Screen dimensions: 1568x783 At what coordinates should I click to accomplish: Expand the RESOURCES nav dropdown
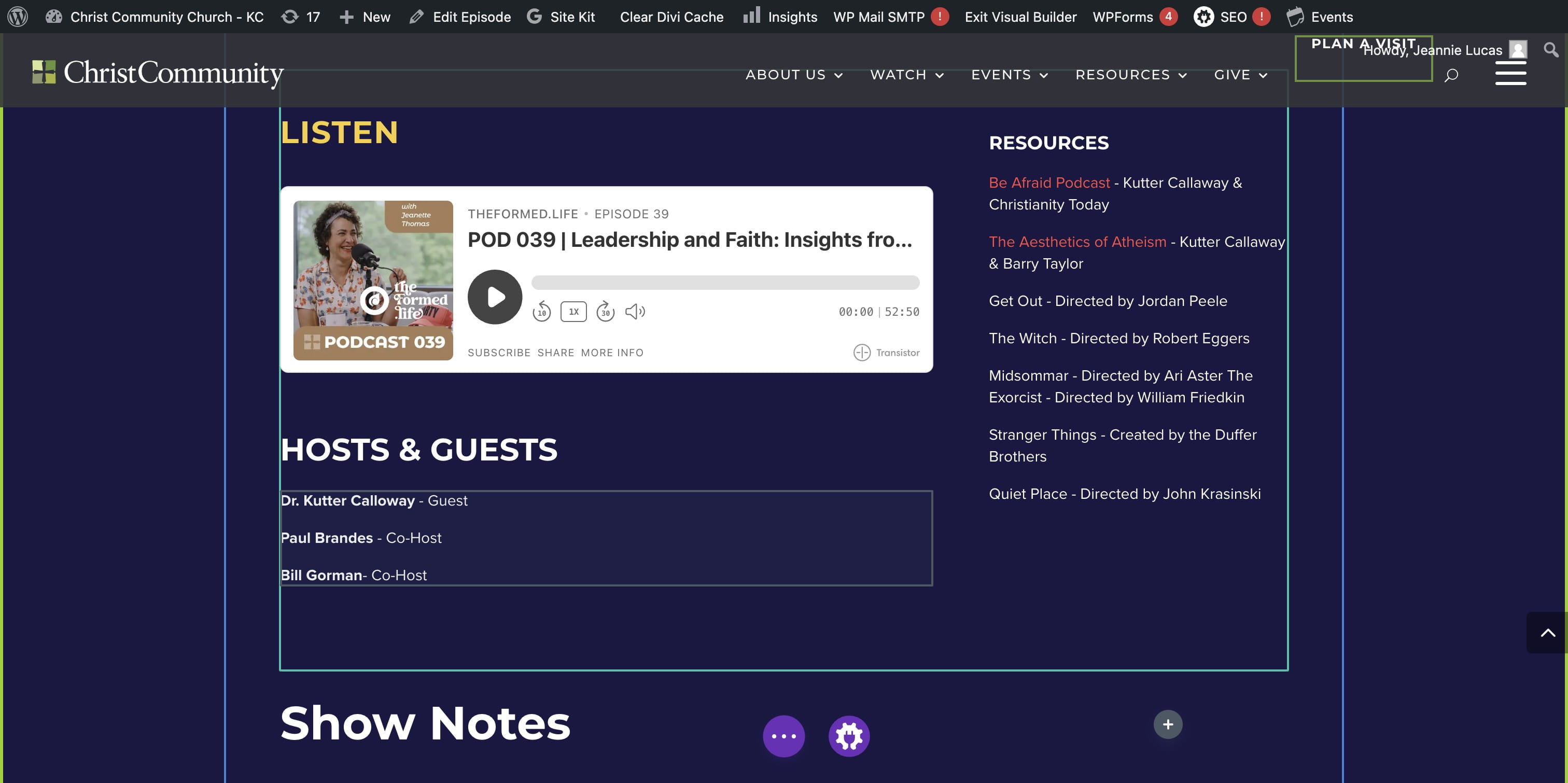pos(1131,75)
